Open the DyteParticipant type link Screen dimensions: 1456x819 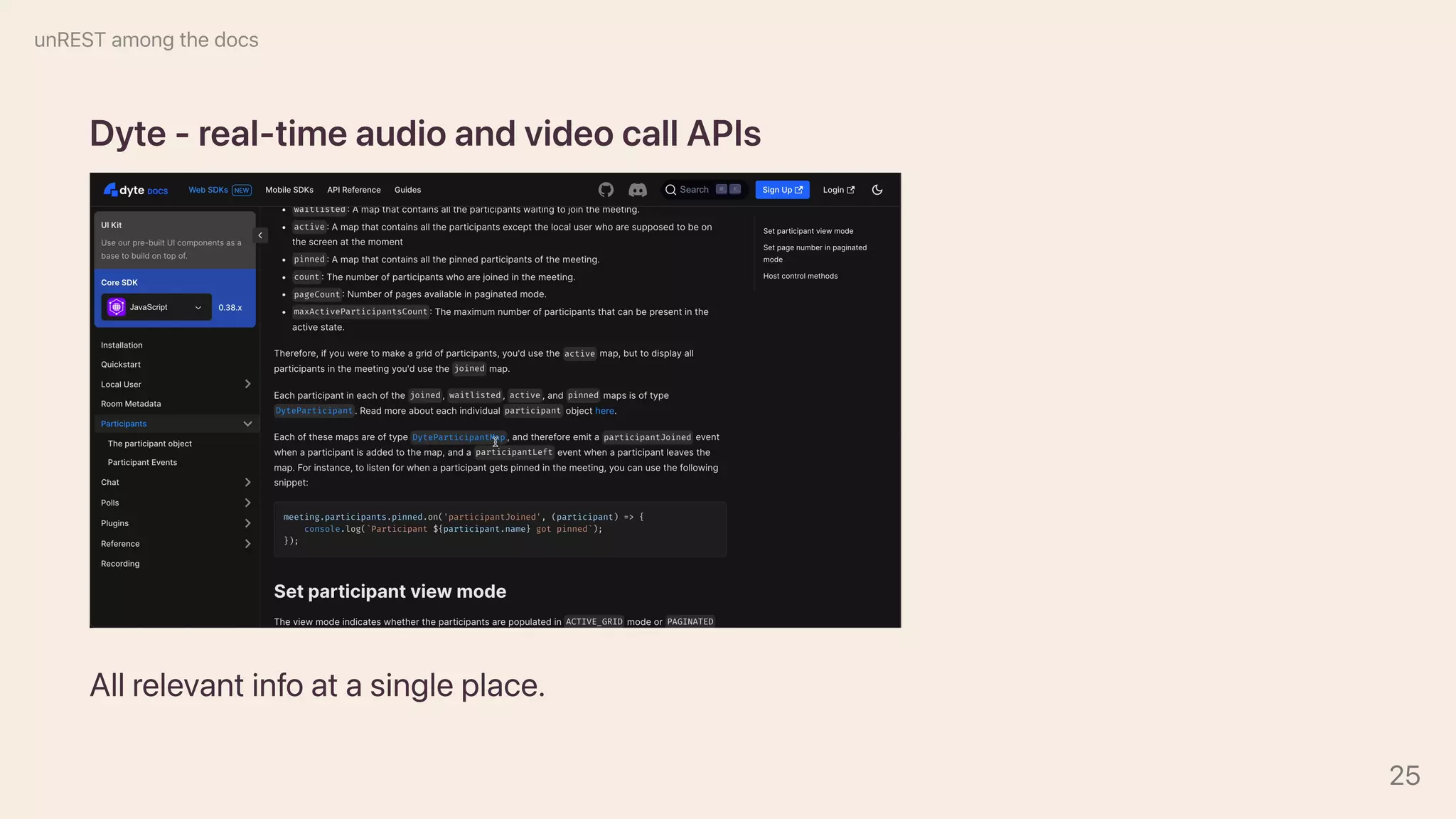point(314,411)
